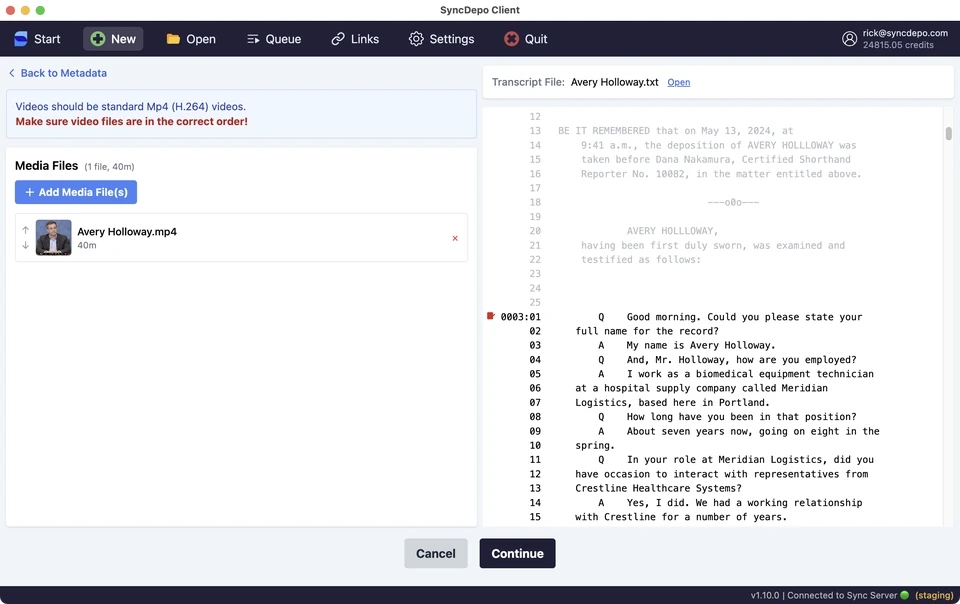Image resolution: width=960 pixels, height=604 pixels.
Task: Click the user account avatar icon
Action: [x=849, y=39]
